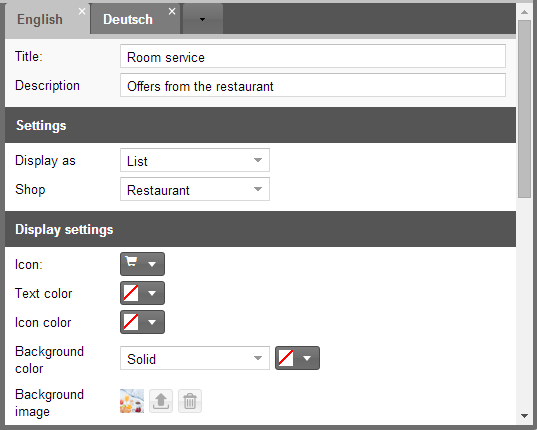Click the upload background image icon

pyautogui.click(x=161, y=401)
